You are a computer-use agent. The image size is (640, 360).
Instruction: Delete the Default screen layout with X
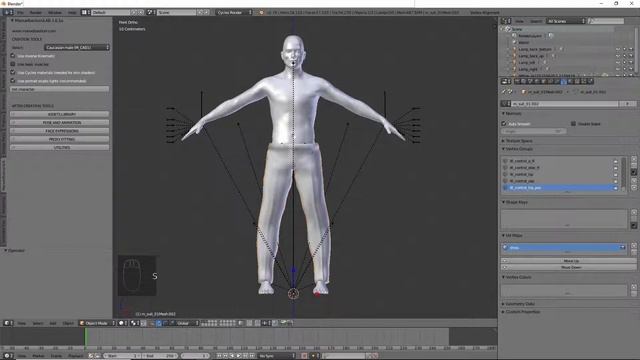point(141,12)
